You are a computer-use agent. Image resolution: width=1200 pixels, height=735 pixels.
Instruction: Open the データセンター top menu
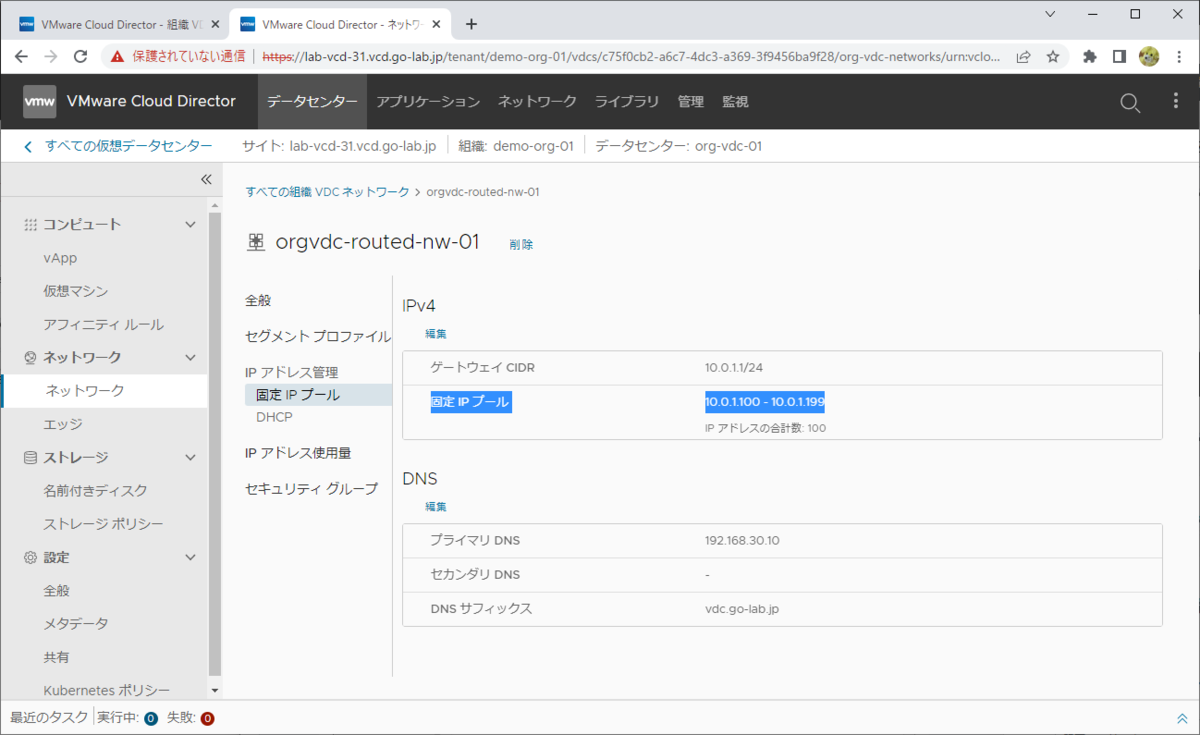pyautogui.click(x=312, y=102)
